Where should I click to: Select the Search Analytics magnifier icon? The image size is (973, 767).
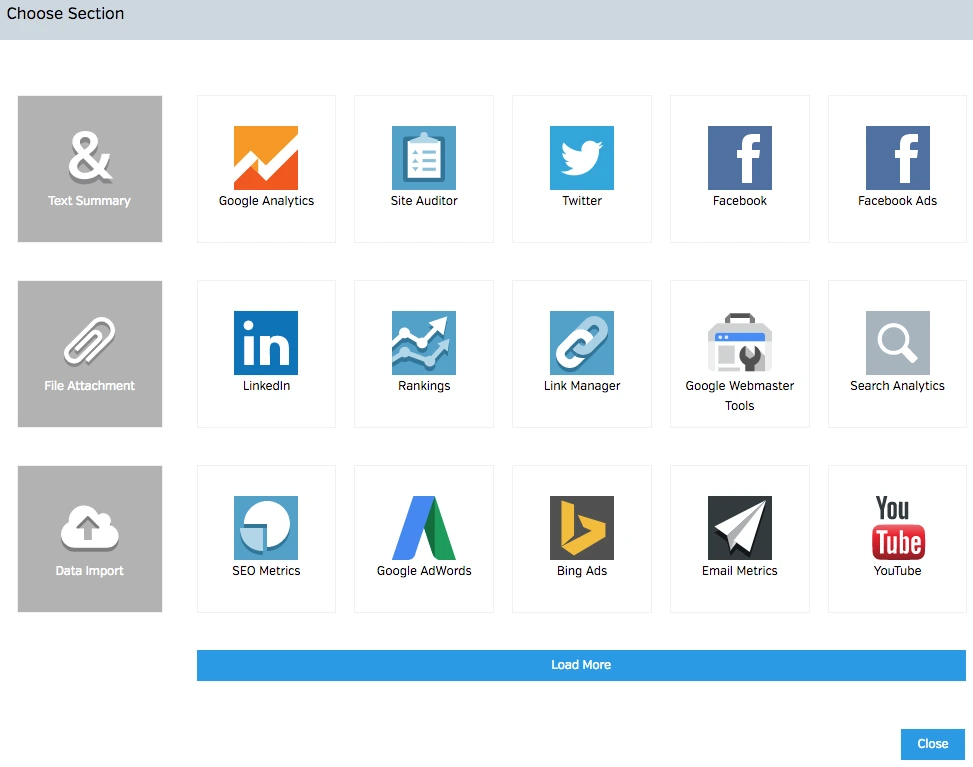[x=897, y=343]
